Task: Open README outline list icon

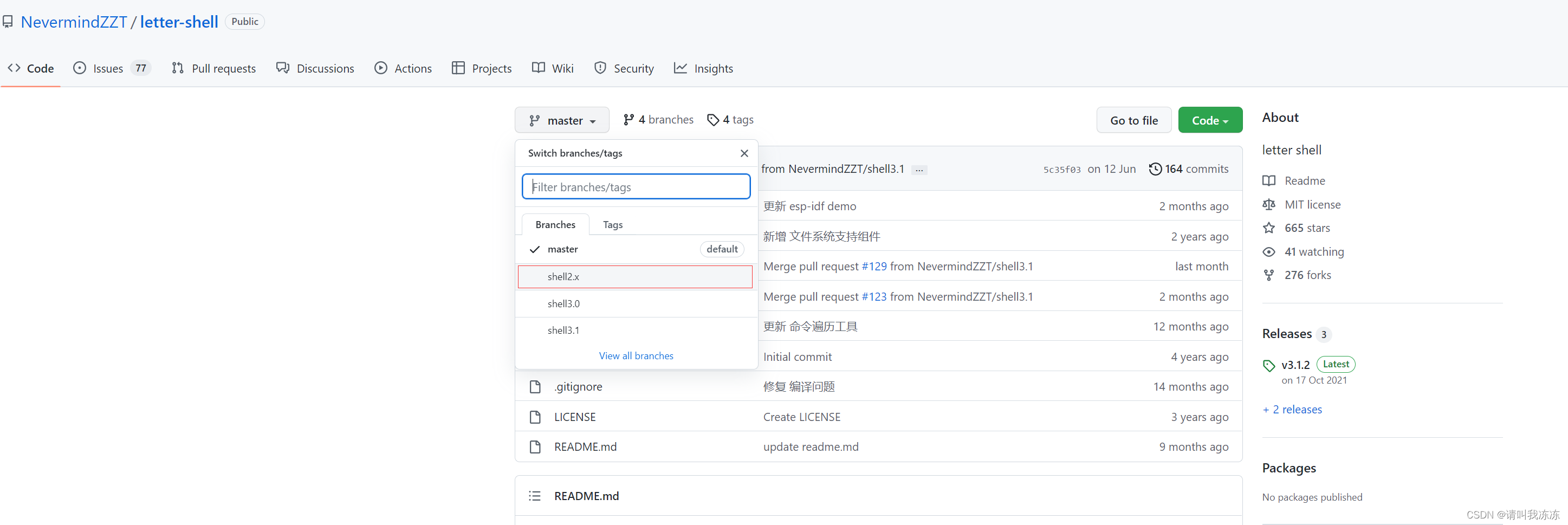Action: pyautogui.click(x=534, y=496)
